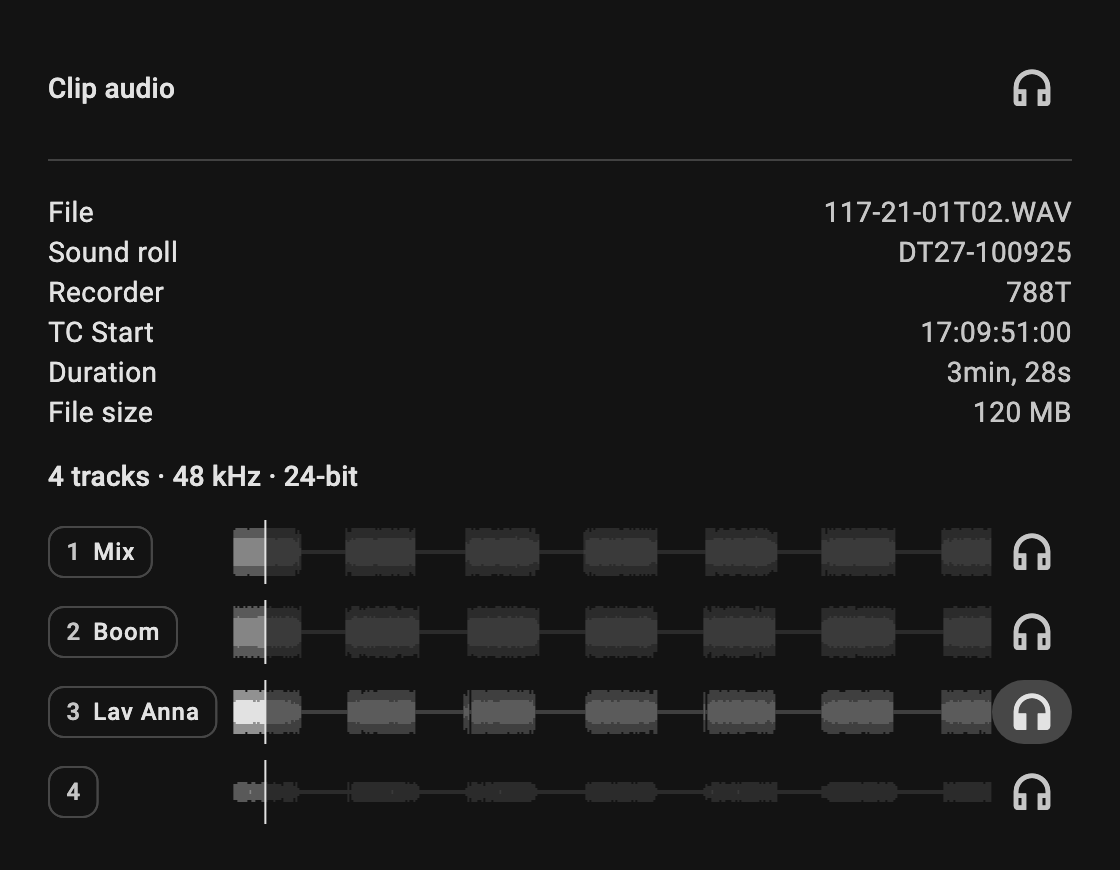Click recorder value 788T
The height and width of the screenshot is (870, 1120).
[x=1039, y=292]
